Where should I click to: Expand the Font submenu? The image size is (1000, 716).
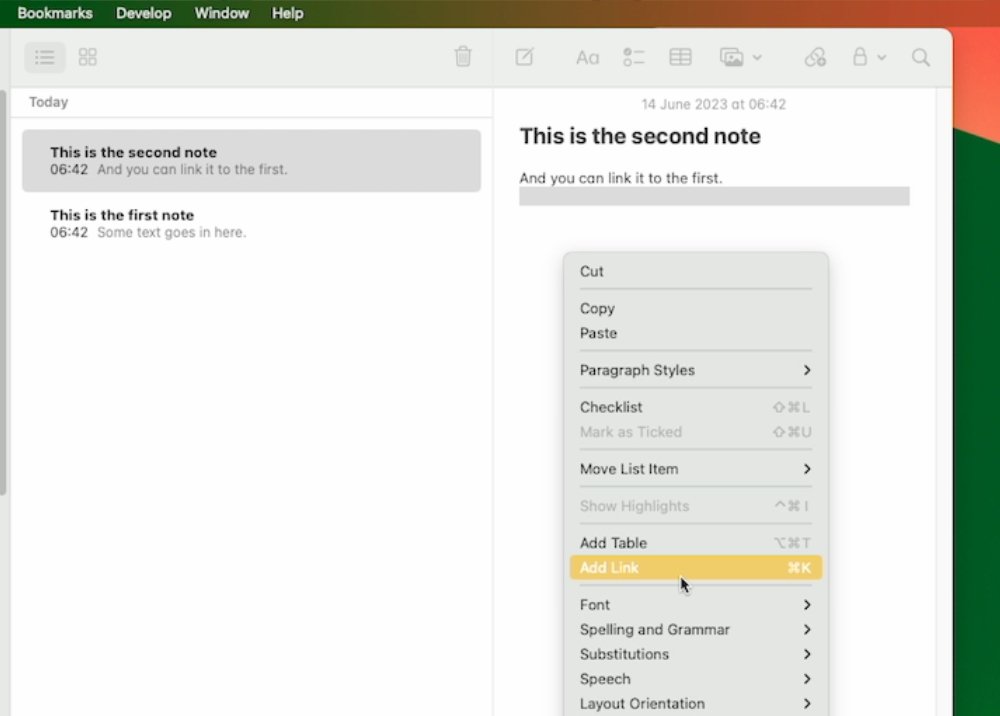pyautogui.click(x=695, y=605)
